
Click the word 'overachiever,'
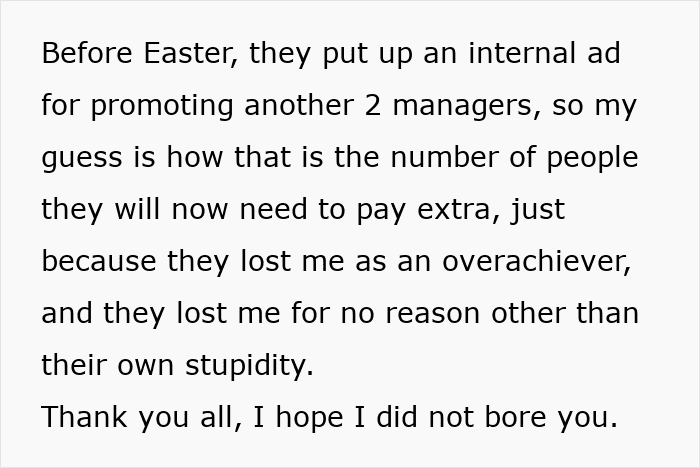(537, 261)
